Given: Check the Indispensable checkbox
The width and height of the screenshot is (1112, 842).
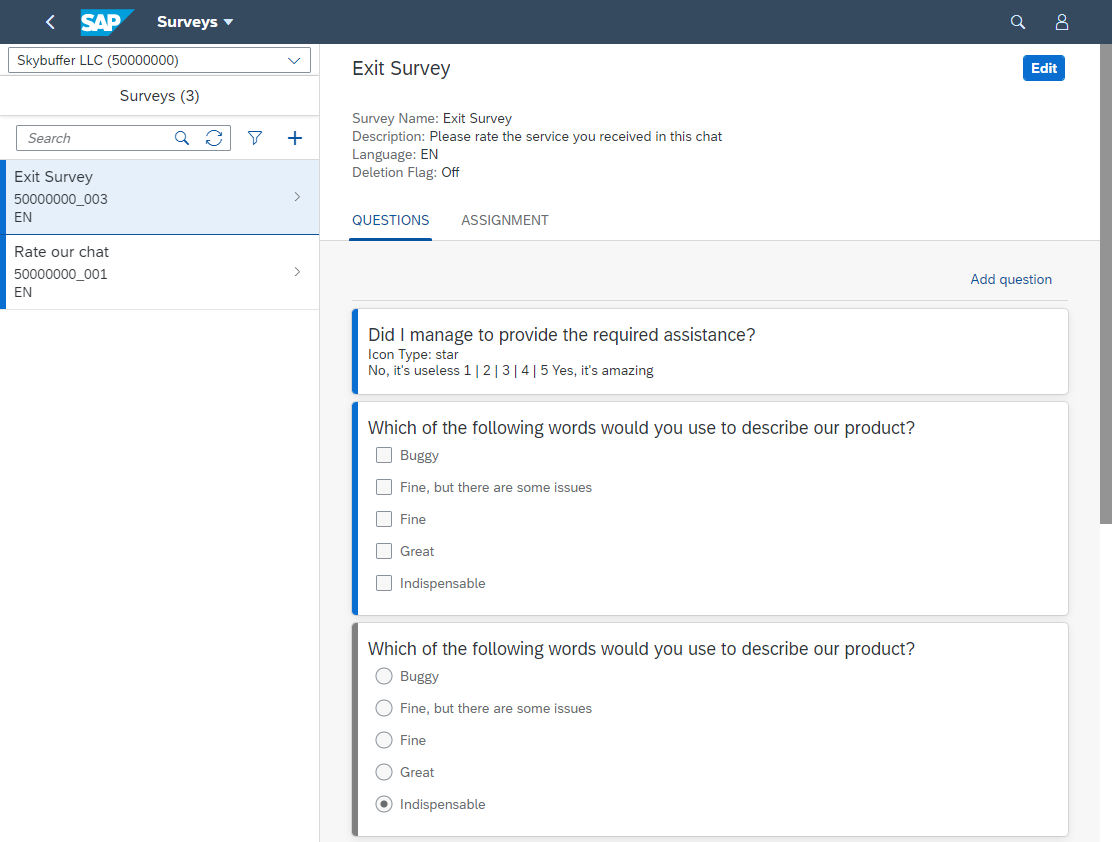Looking at the screenshot, I should 384,583.
